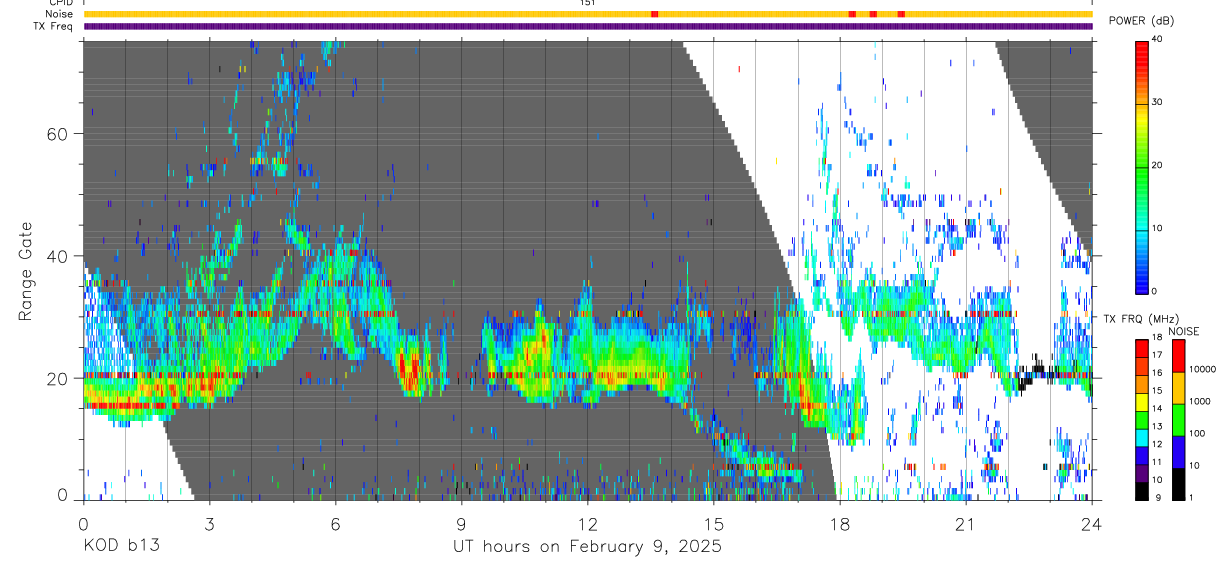The height and width of the screenshot is (567, 1228).
Task: Click the blue 11–12 MHz TX FRQ swatch
Action: pyautogui.click(x=1141, y=455)
